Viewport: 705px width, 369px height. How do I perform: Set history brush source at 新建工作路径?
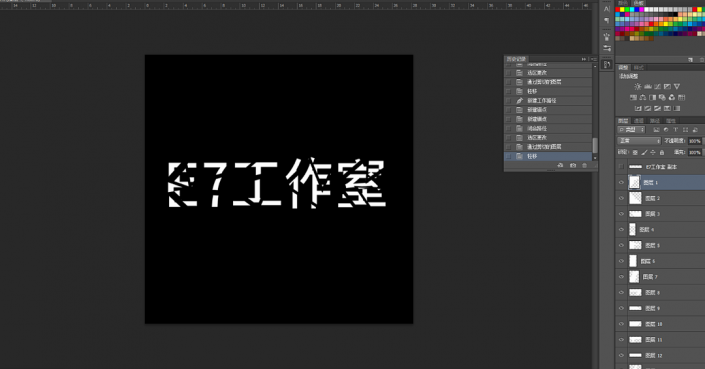[509, 101]
